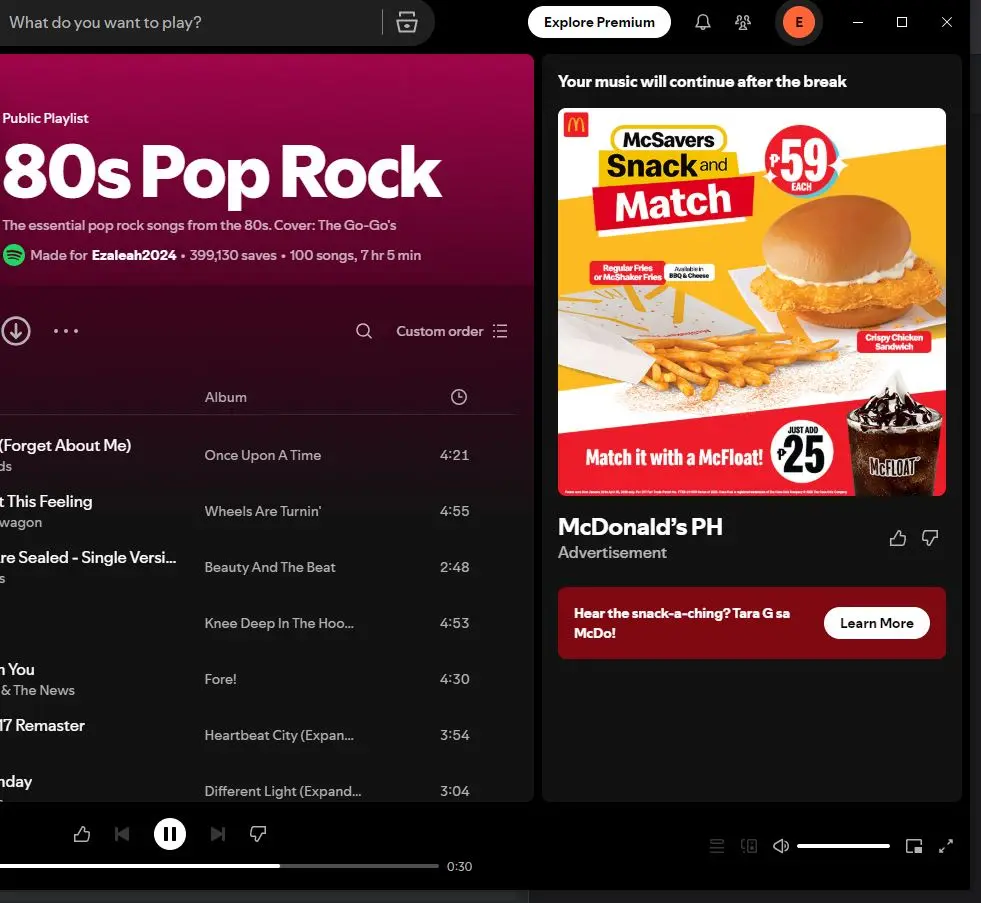The image size is (981, 903).
Task: Skip to previous track
Action: click(x=122, y=834)
